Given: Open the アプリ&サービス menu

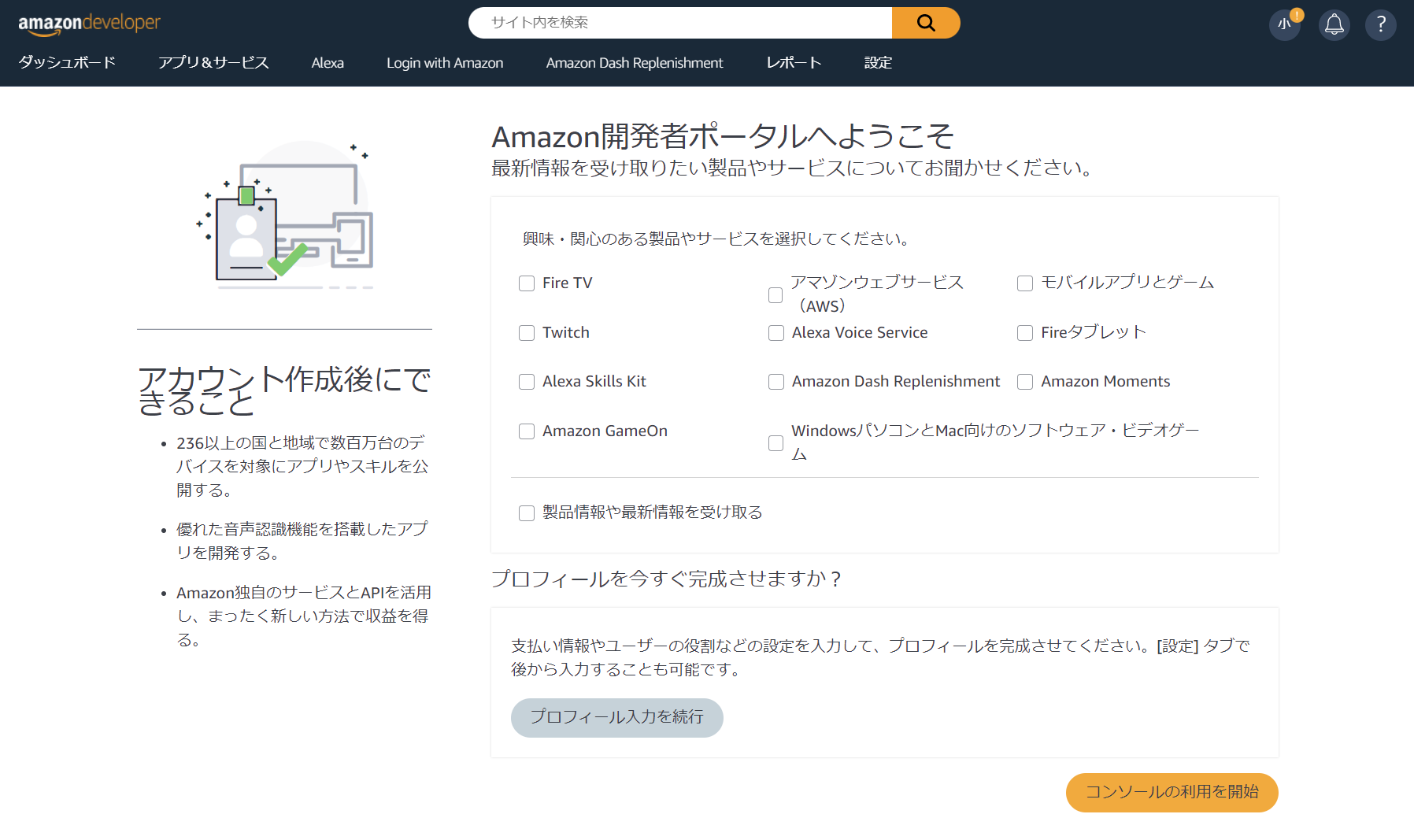Looking at the screenshot, I should [x=214, y=63].
